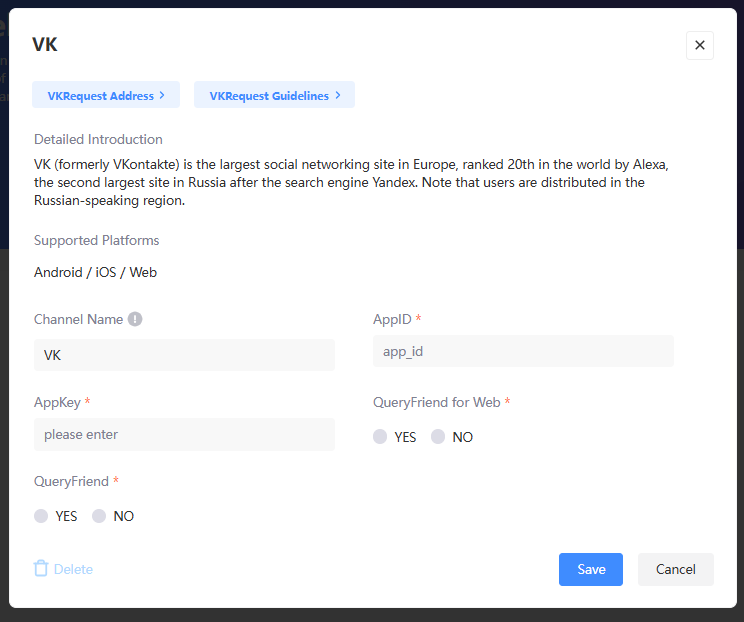Image resolution: width=744 pixels, height=622 pixels.
Task: Click the Delete text link
Action: point(73,569)
